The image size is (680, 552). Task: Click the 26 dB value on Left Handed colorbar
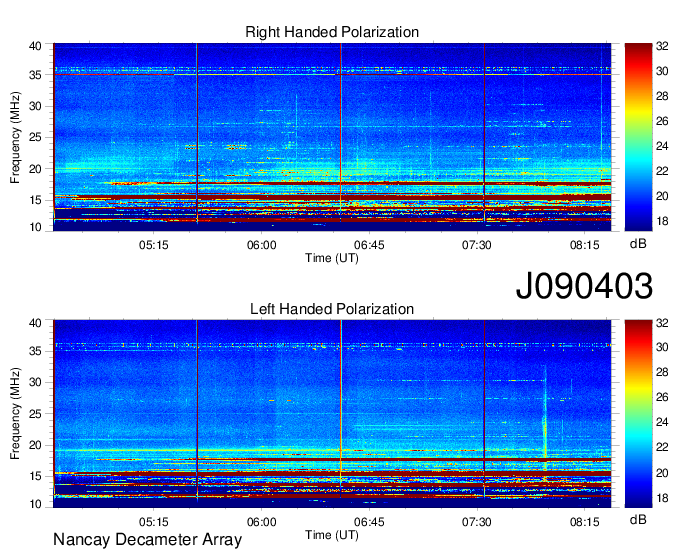(x=662, y=398)
